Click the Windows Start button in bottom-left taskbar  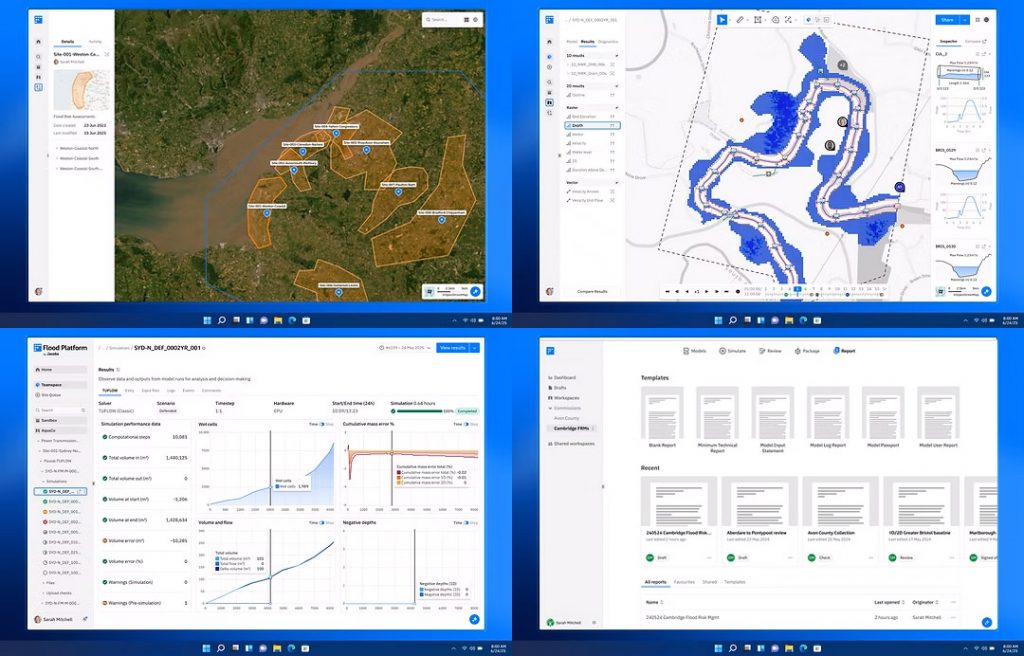[208, 648]
